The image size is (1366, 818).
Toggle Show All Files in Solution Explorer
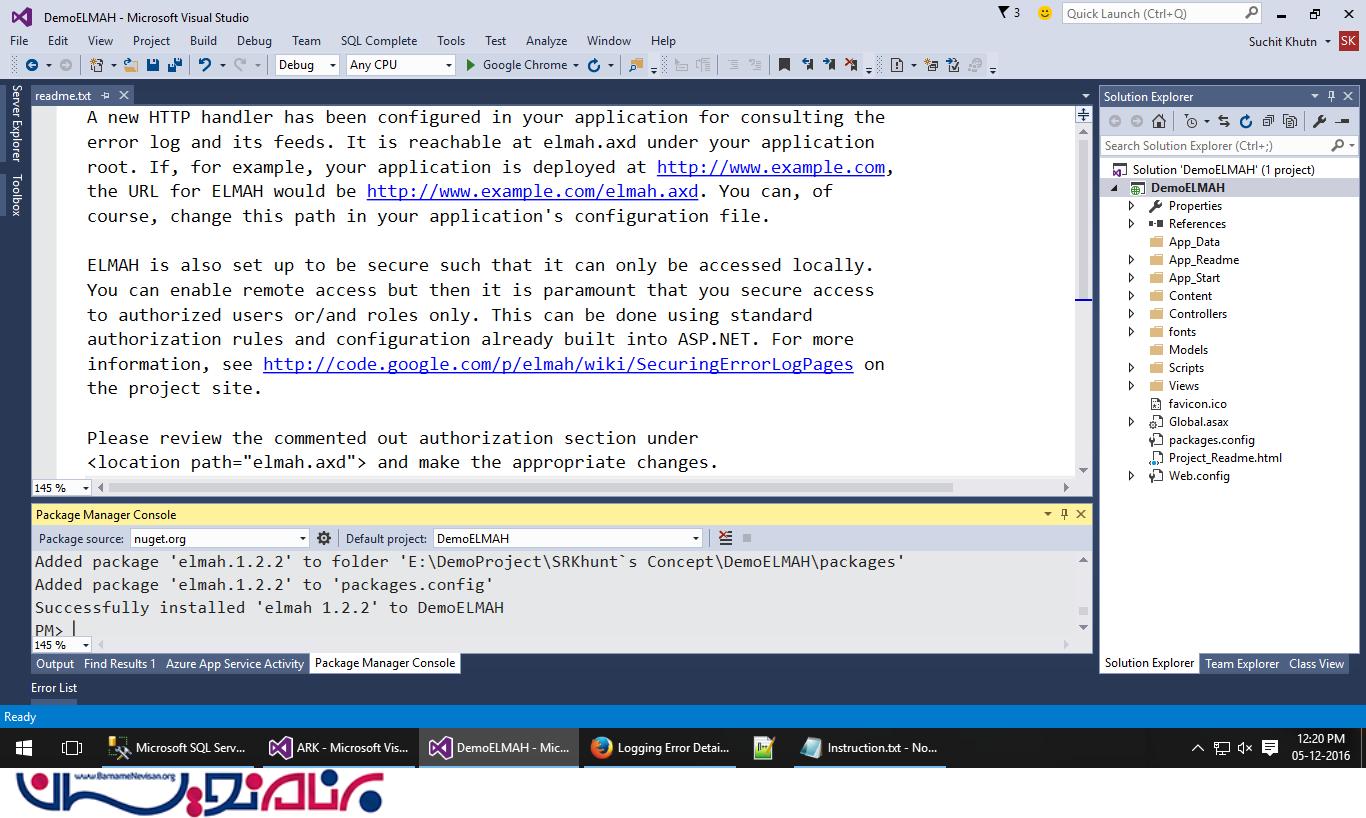[x=1290, y=121]
